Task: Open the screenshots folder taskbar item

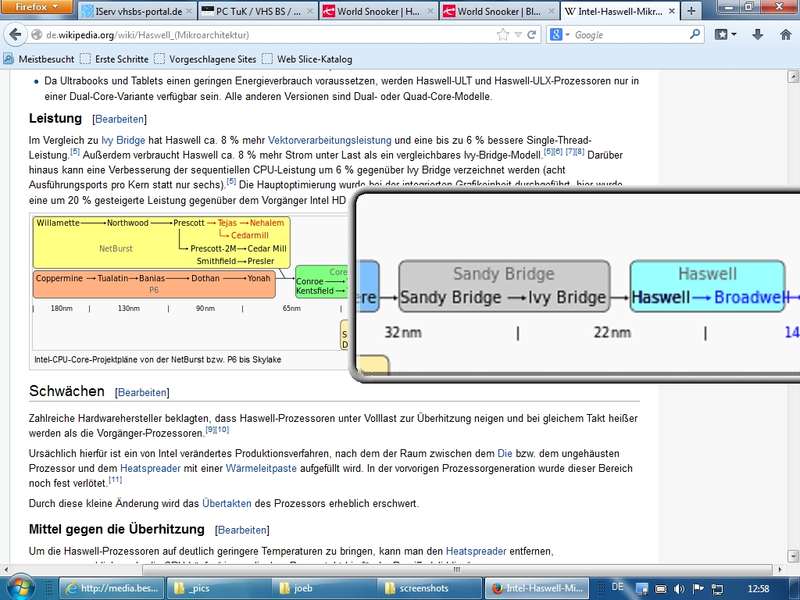Action: coord(432,588)
